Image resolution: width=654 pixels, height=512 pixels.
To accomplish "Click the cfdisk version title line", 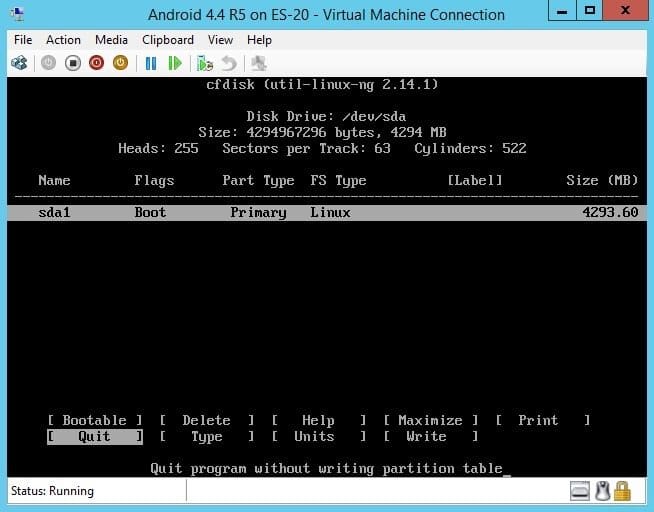I will (322, 85).
